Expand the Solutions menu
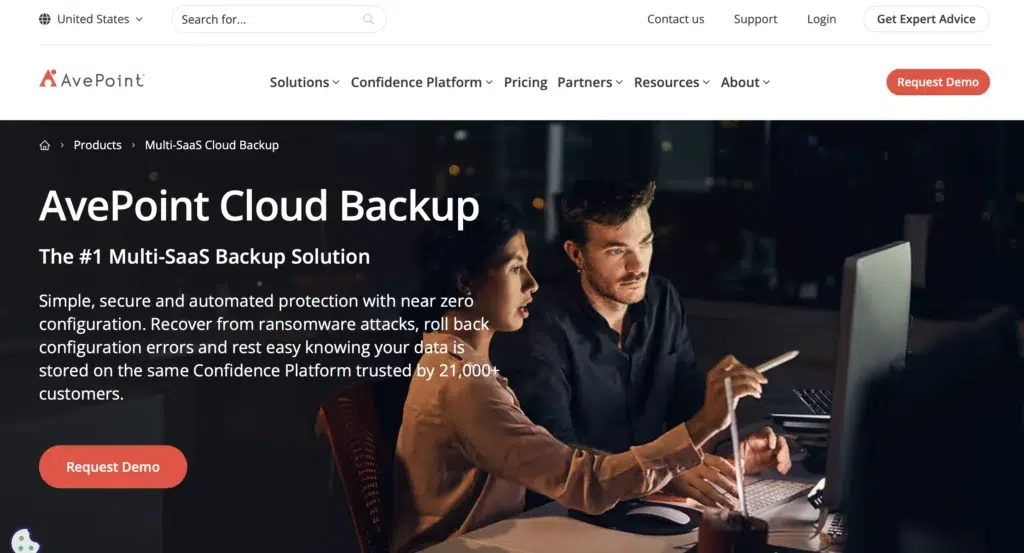The image size is (1024, 553). [304, 82]
